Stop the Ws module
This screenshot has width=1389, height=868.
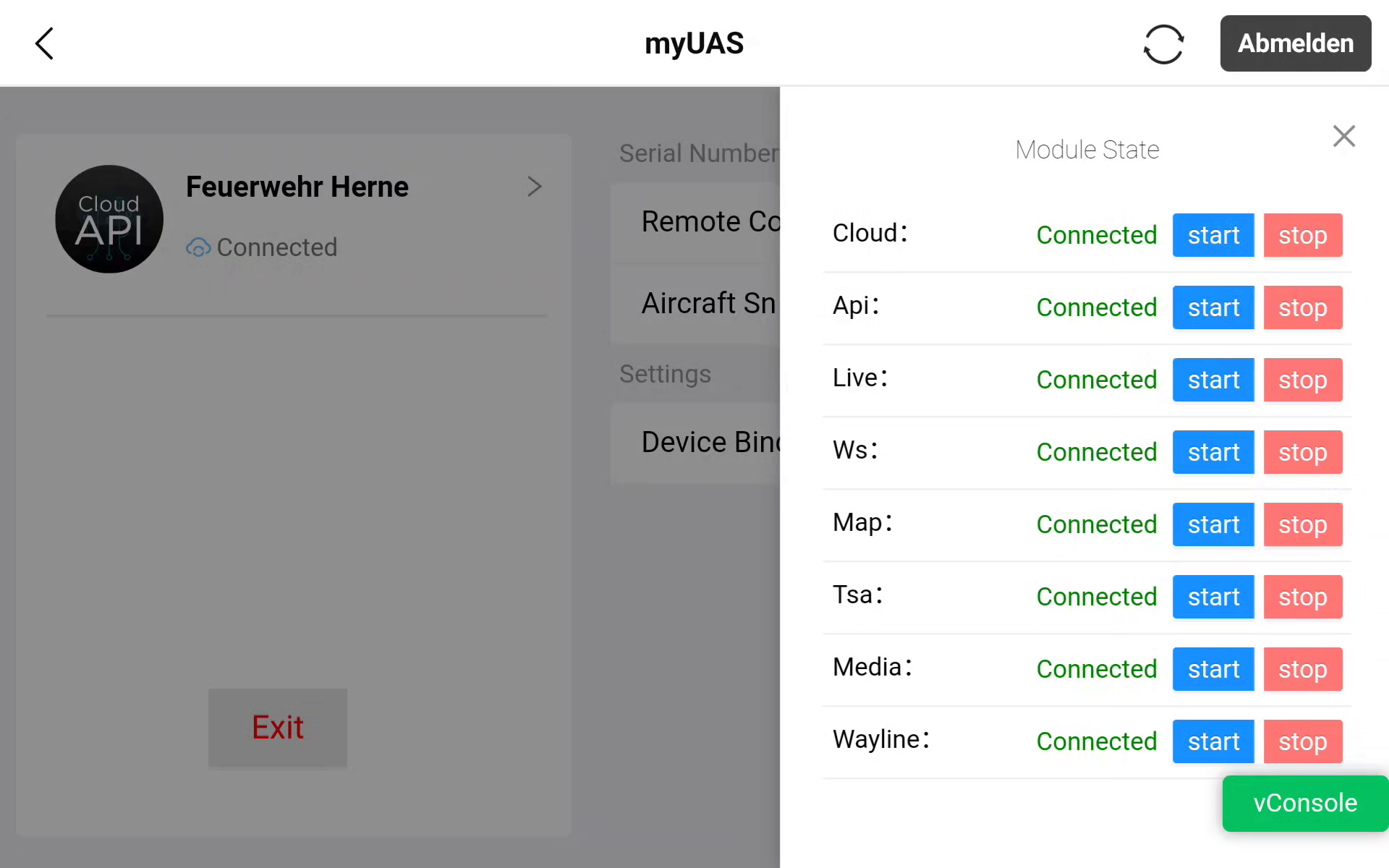1302,452
